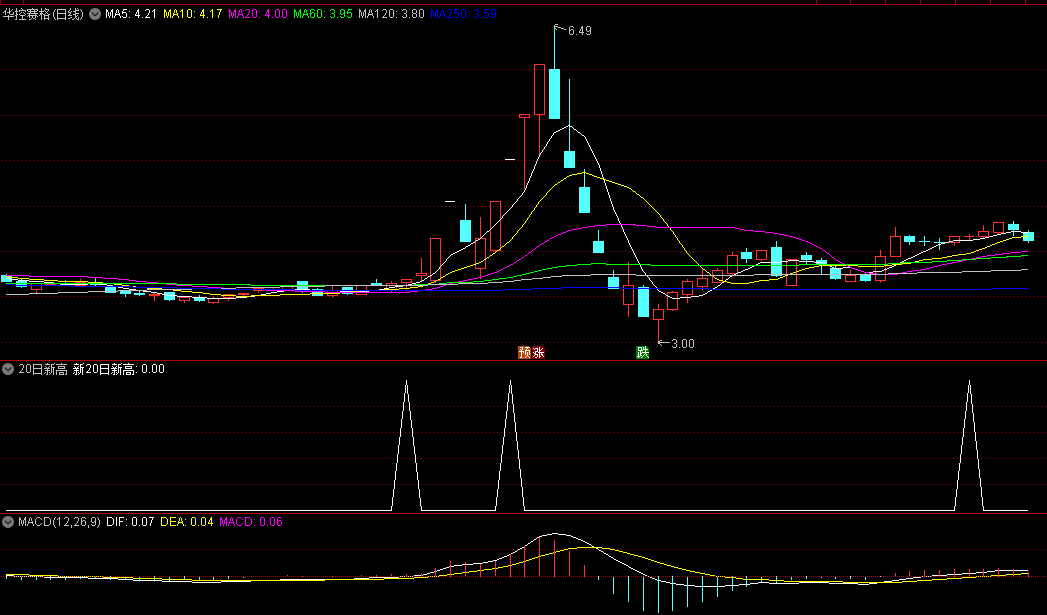1047x615 pixels.
Task: Click the DEA: 0.04 value
Action: [187, 522]
